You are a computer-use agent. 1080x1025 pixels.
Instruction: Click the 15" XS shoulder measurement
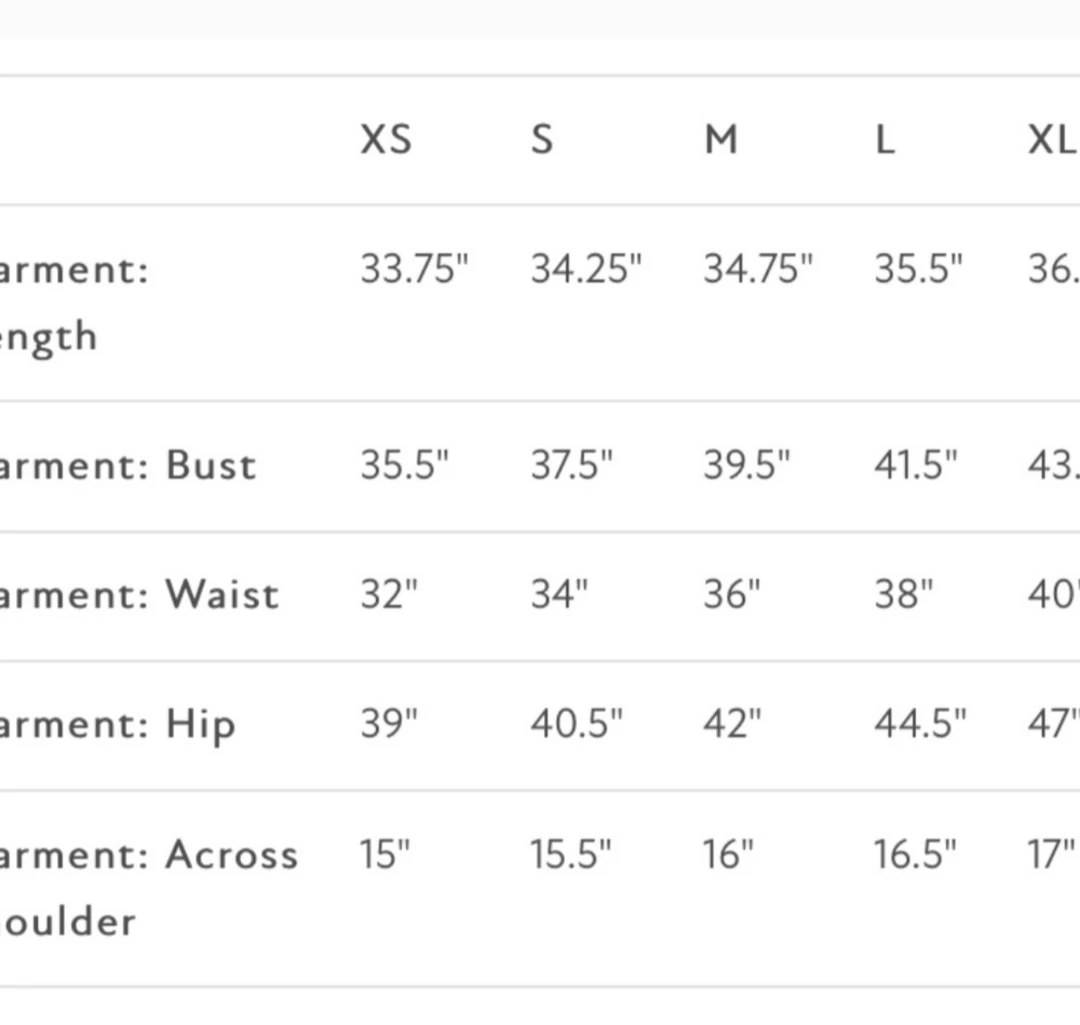tap(385, 855)
